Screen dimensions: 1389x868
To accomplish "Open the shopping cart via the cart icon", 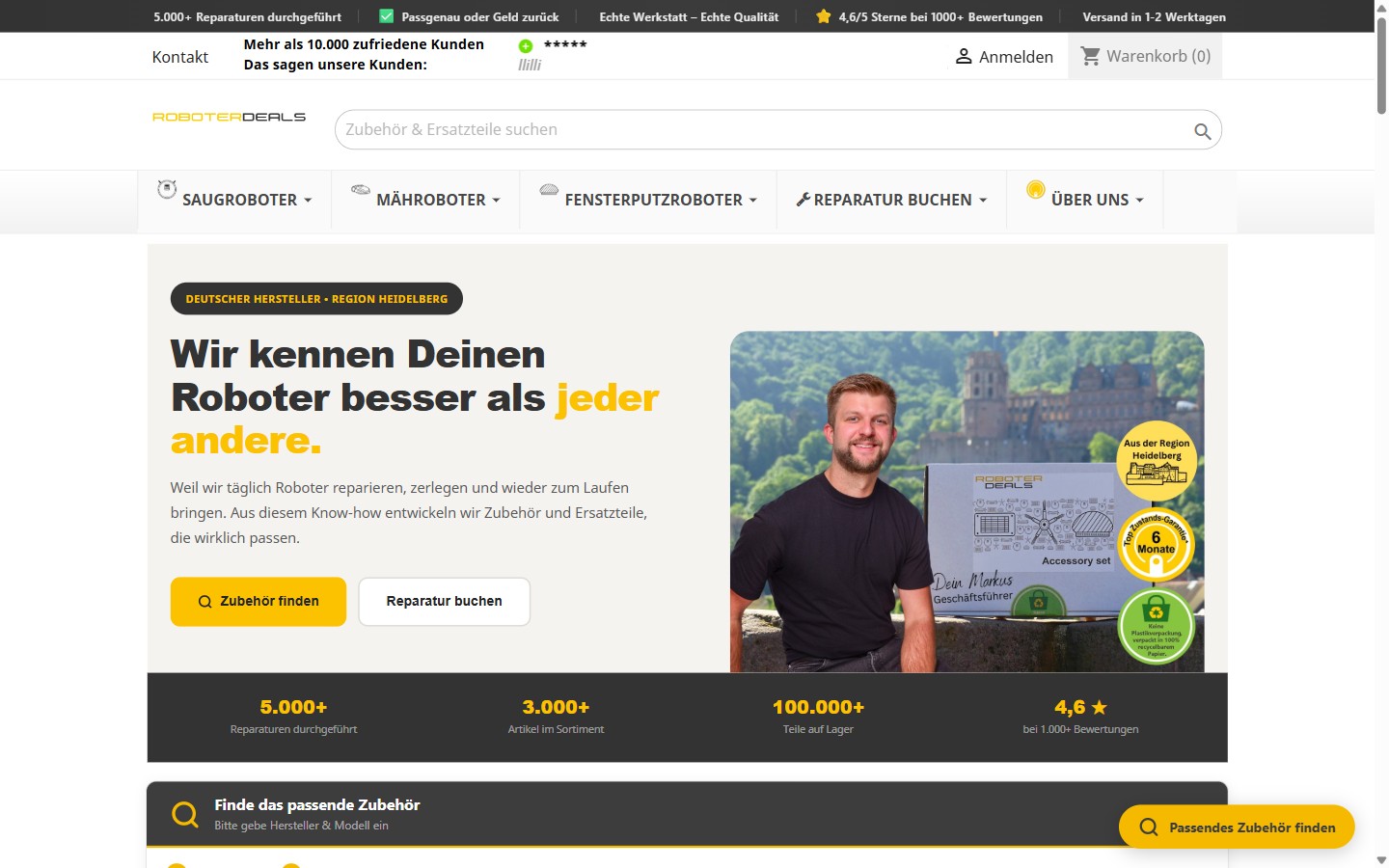I will pos(1091,56).
